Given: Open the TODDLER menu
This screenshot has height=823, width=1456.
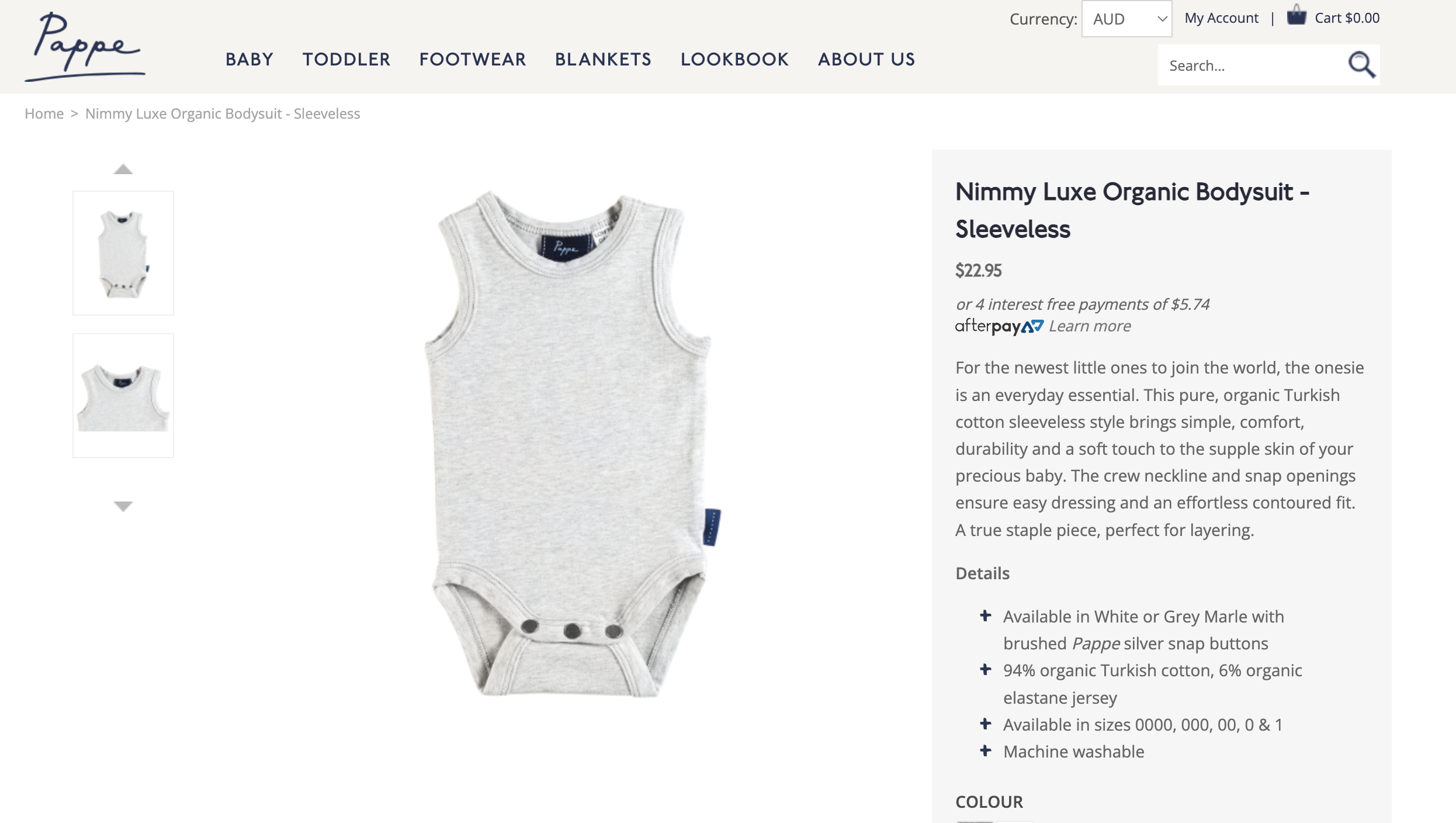Looking at the screenshot, I should click(x=346, y=60).
